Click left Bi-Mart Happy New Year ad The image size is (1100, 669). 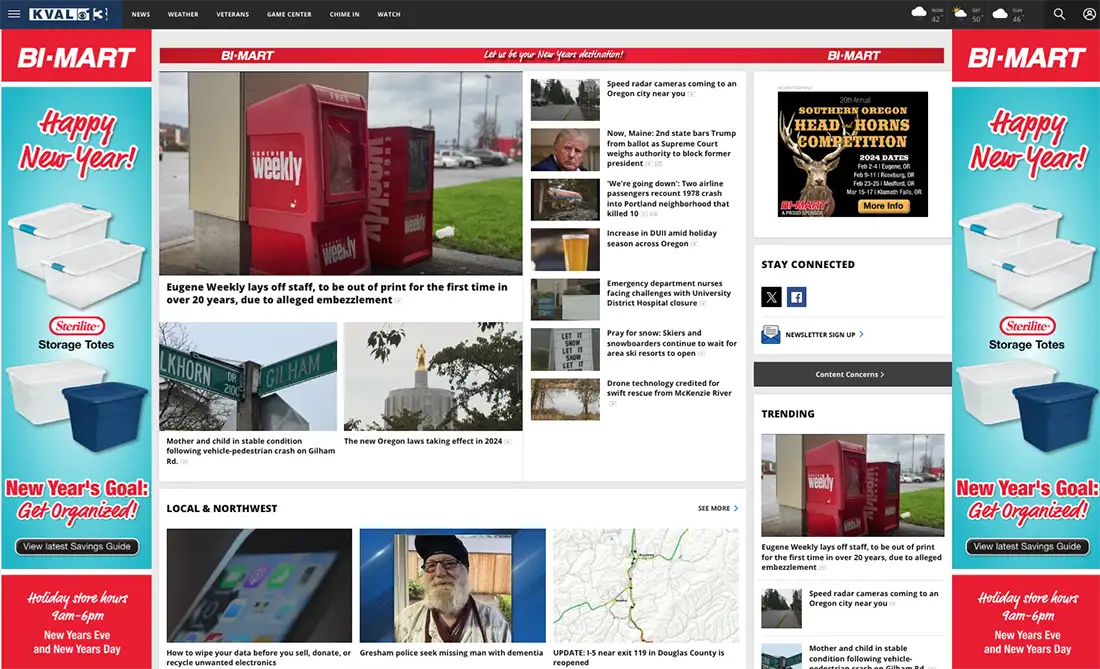[76, 349]
